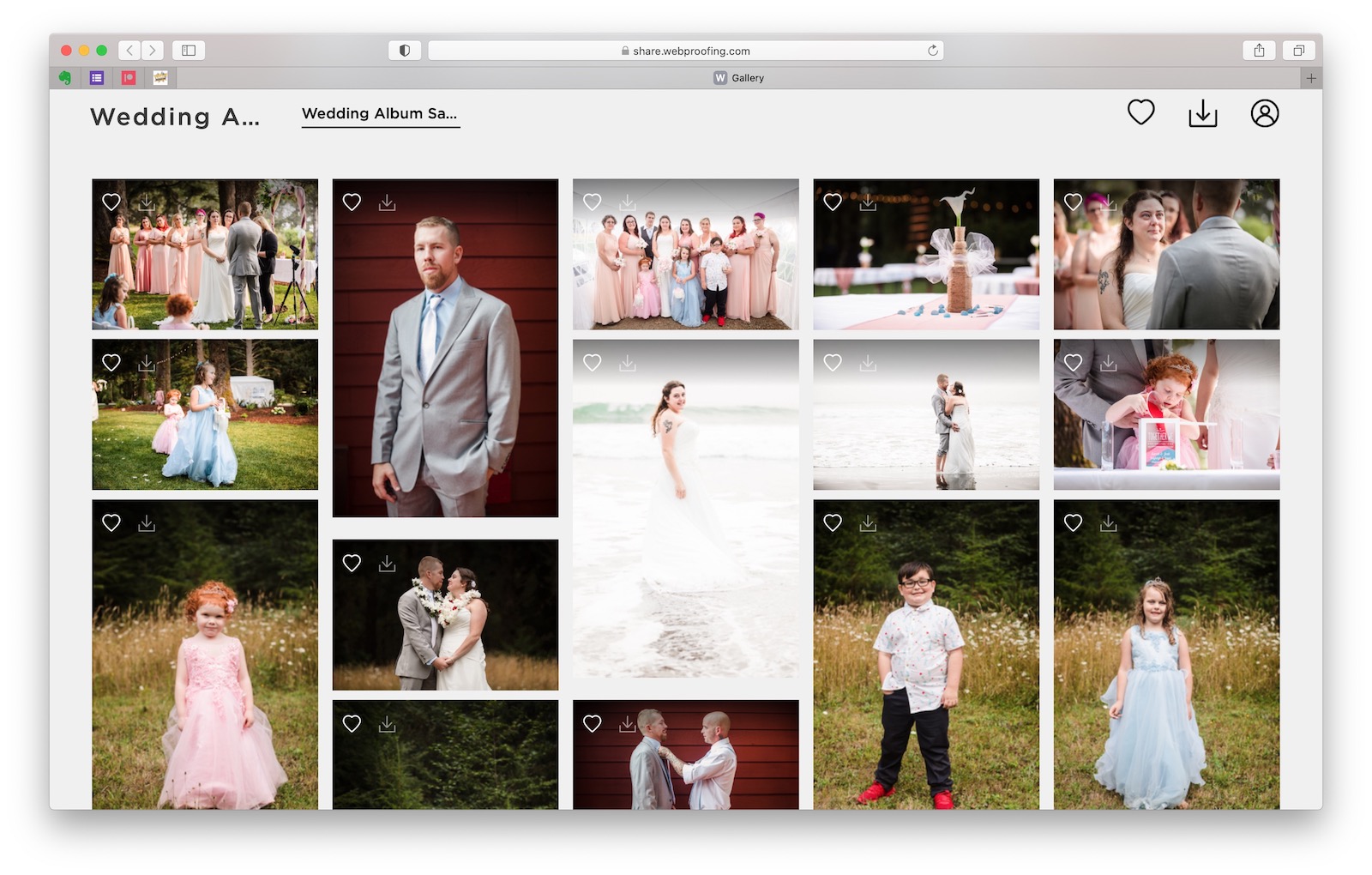Favorite the beach bride photo

pyautogui.click(x=592, y=362)
